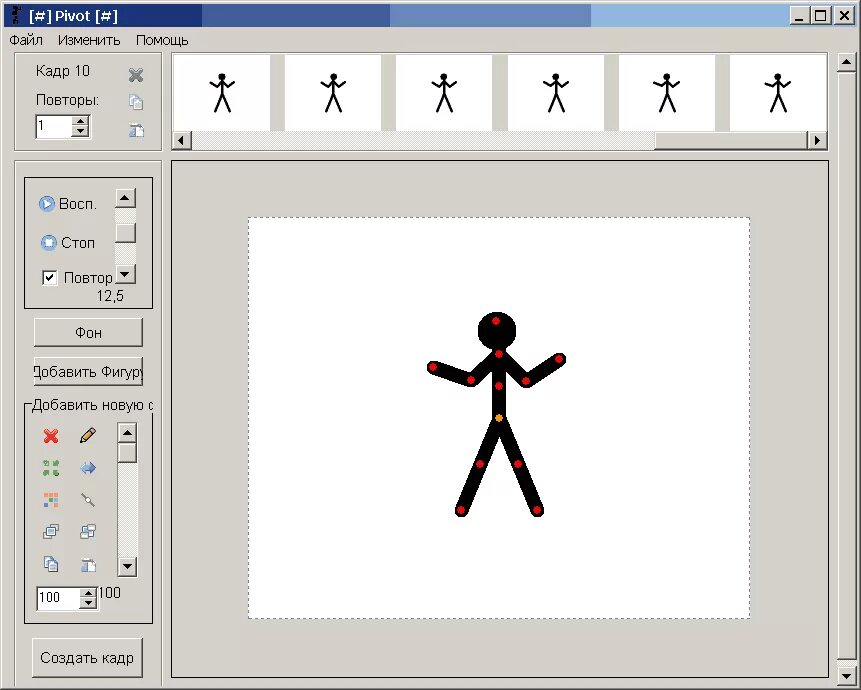The height and width of the screenshot is (690, 861).
Task: Click red handle at stickman's neck
Action: (499, 354)
